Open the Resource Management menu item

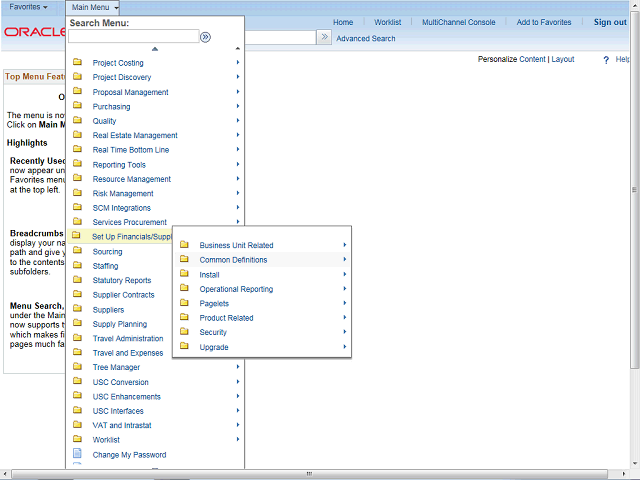131,179
